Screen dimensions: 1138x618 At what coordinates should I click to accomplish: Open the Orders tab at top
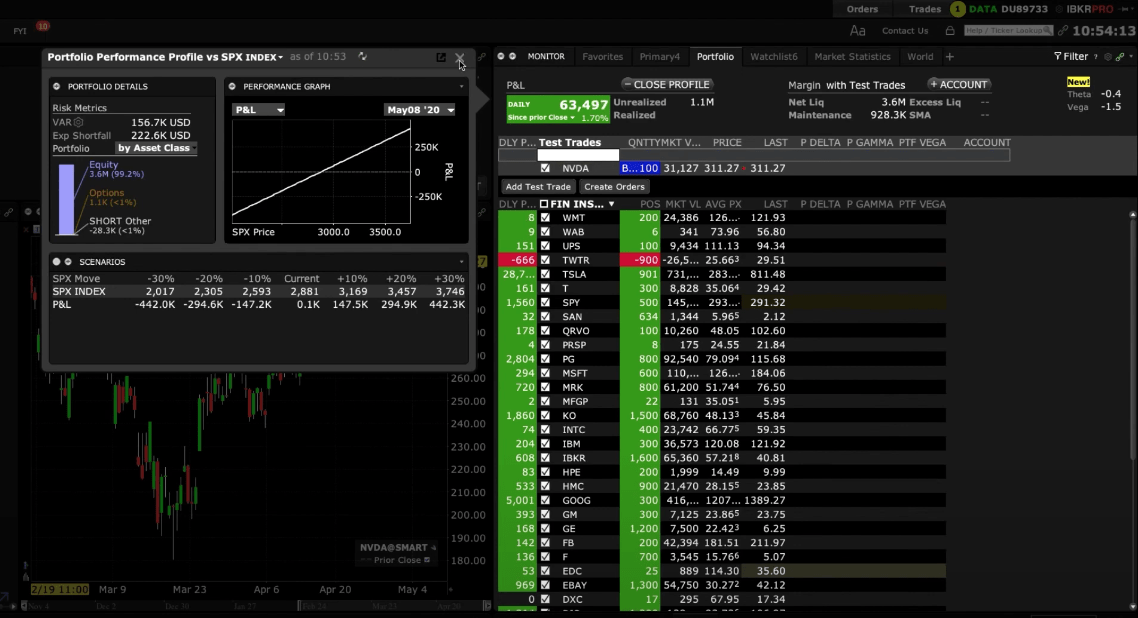click(862, 9)
